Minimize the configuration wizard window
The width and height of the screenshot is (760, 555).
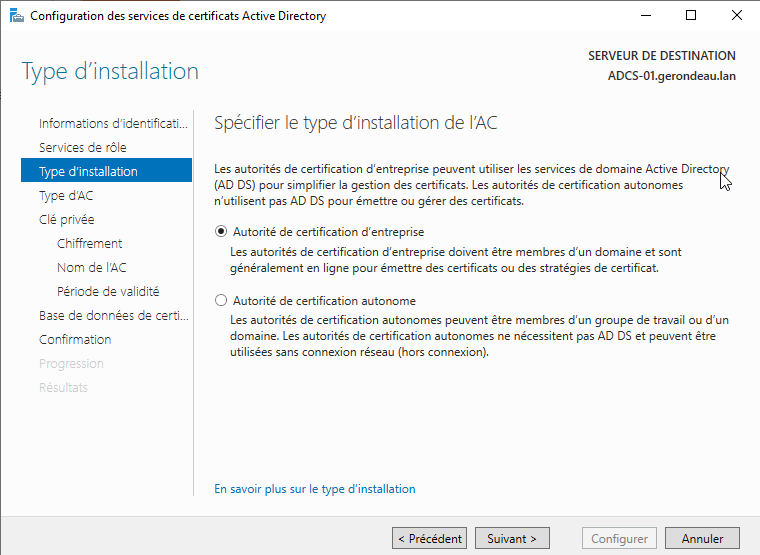645,16
